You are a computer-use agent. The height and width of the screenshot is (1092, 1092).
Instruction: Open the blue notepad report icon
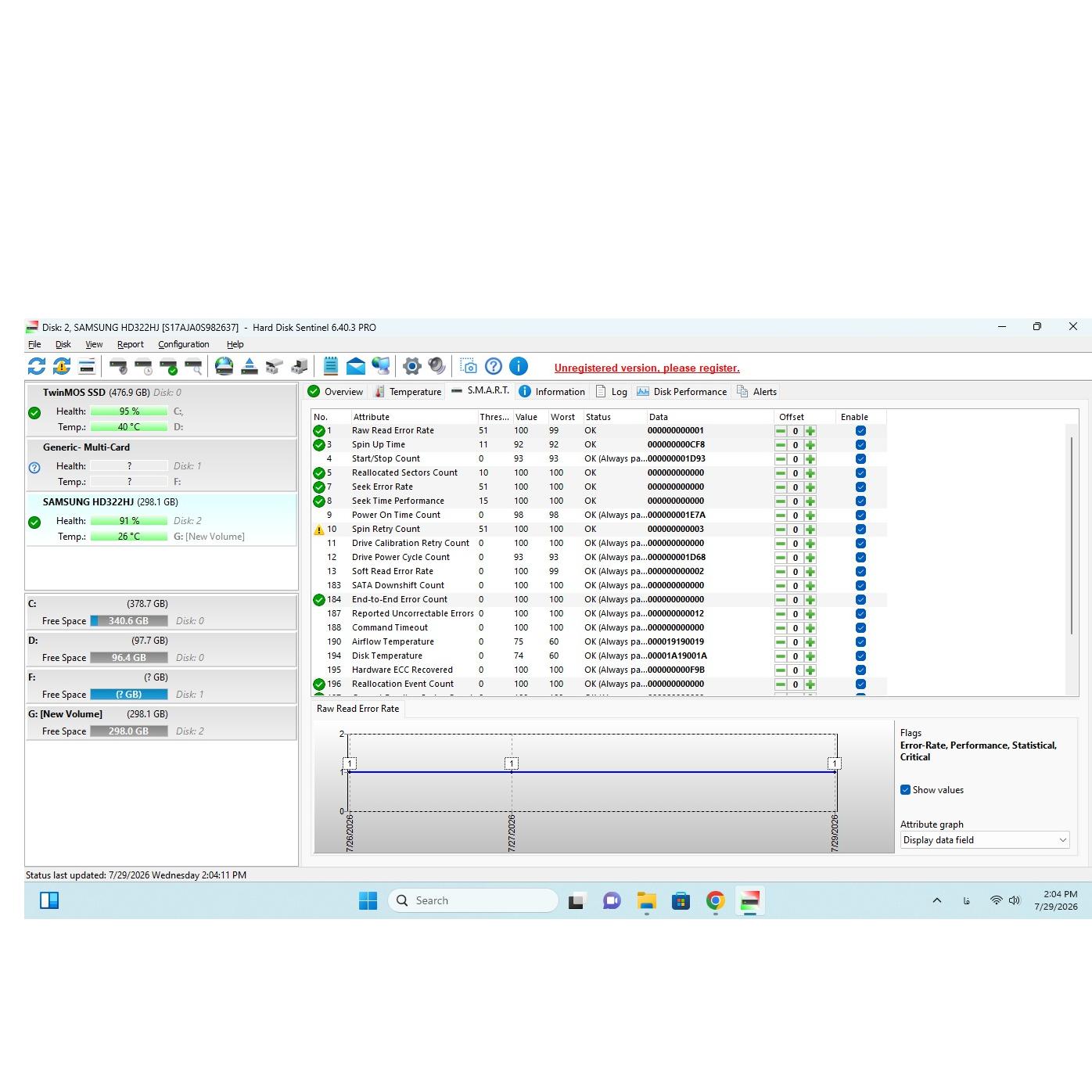(x=331, y=366)
